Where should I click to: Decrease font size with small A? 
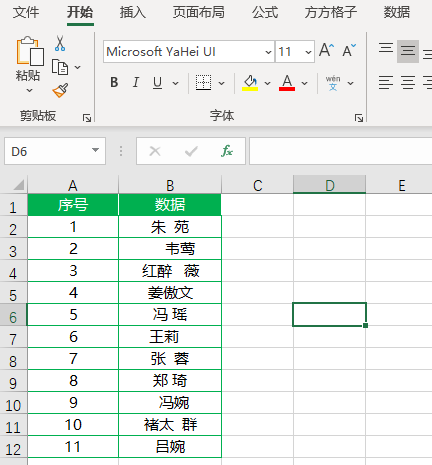pyautogui.click(x=349, y=51)
